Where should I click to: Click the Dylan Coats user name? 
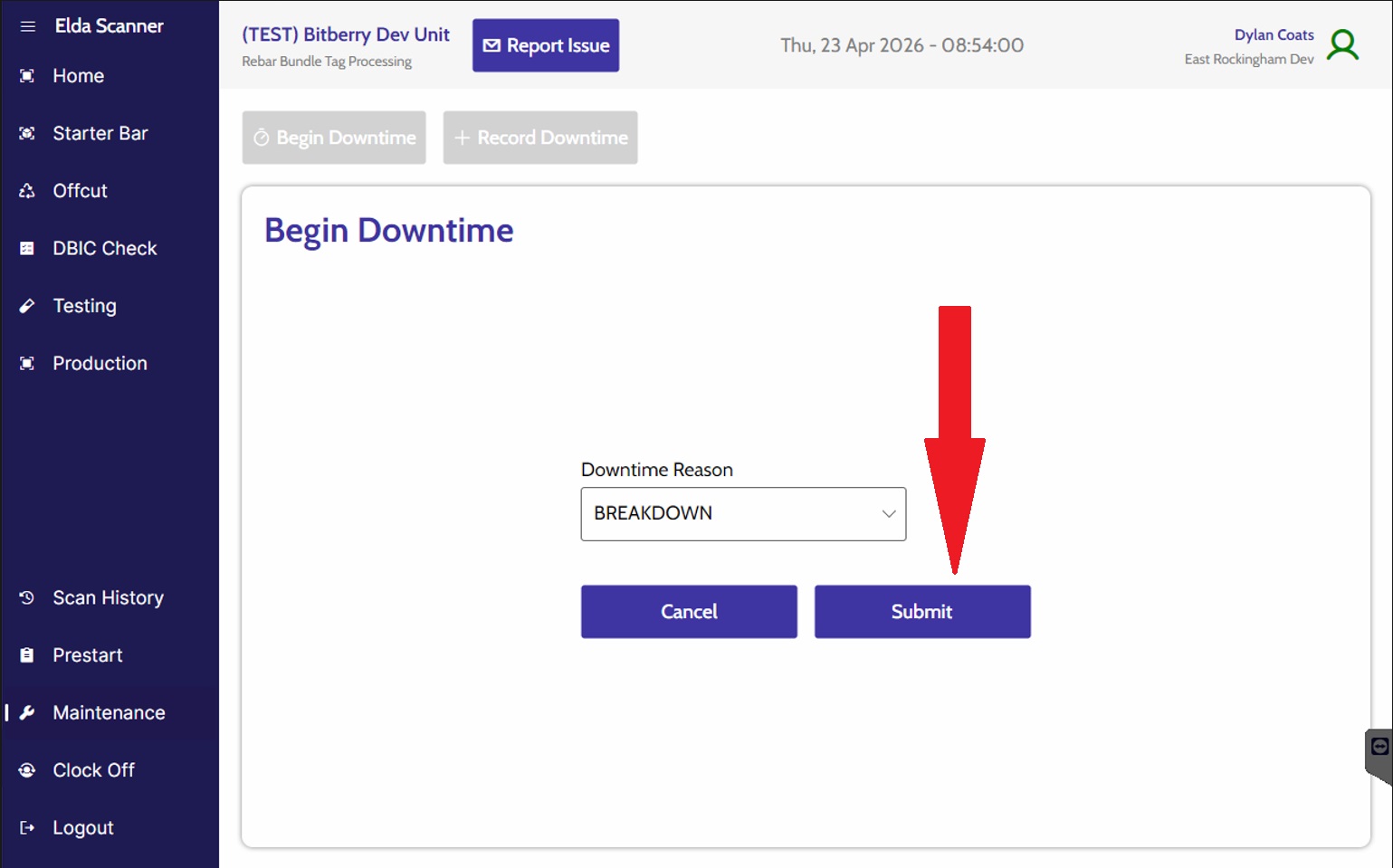click(x=1274, y=34)
